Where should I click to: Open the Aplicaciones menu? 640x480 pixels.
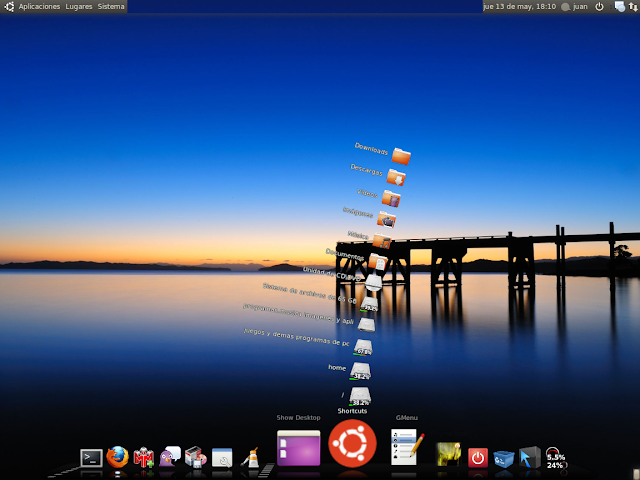click(x=39, y=7)
